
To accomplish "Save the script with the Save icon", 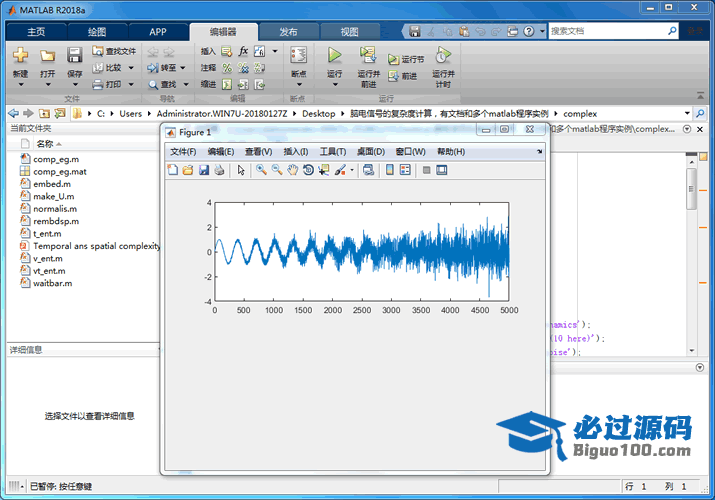I will (x=74, y=55).
